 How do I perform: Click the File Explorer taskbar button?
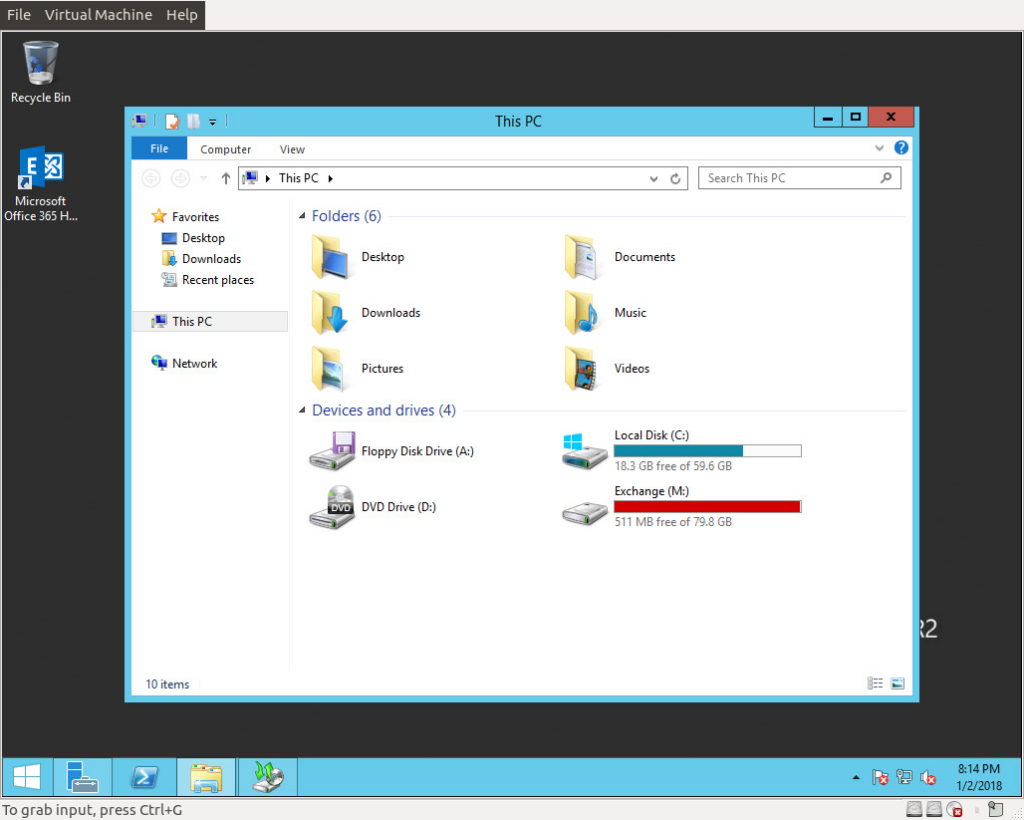coord(206,777)
